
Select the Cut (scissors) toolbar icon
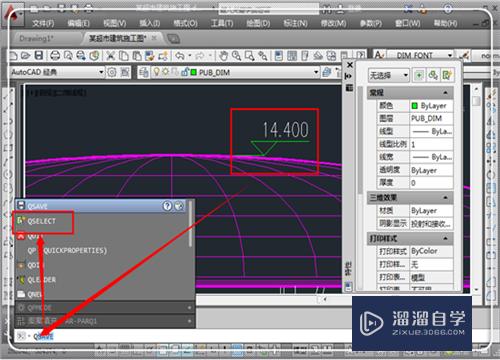[110, 55]
